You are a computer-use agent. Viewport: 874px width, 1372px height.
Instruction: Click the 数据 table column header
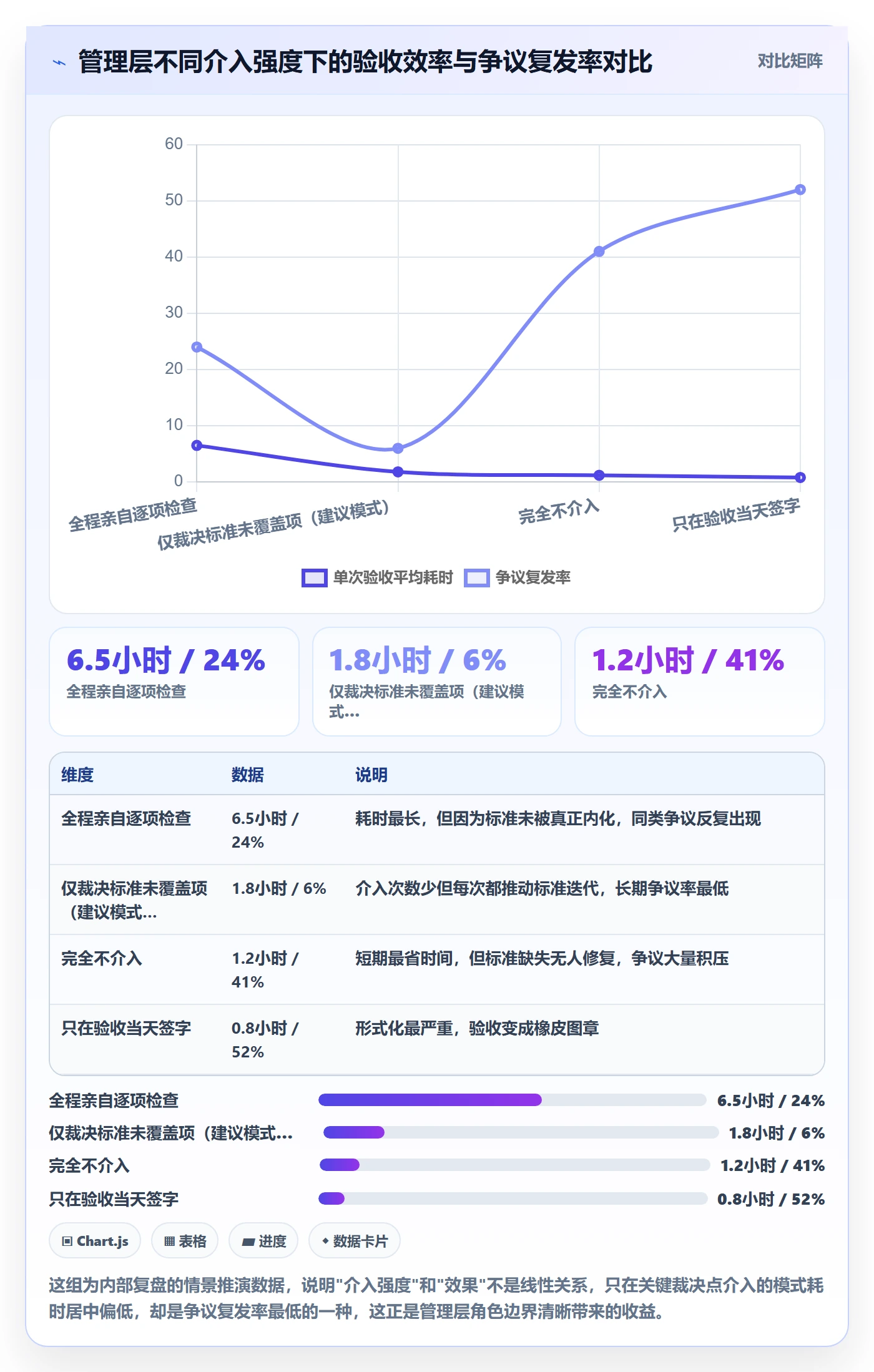pyautogui.click(x=248, y=775)
